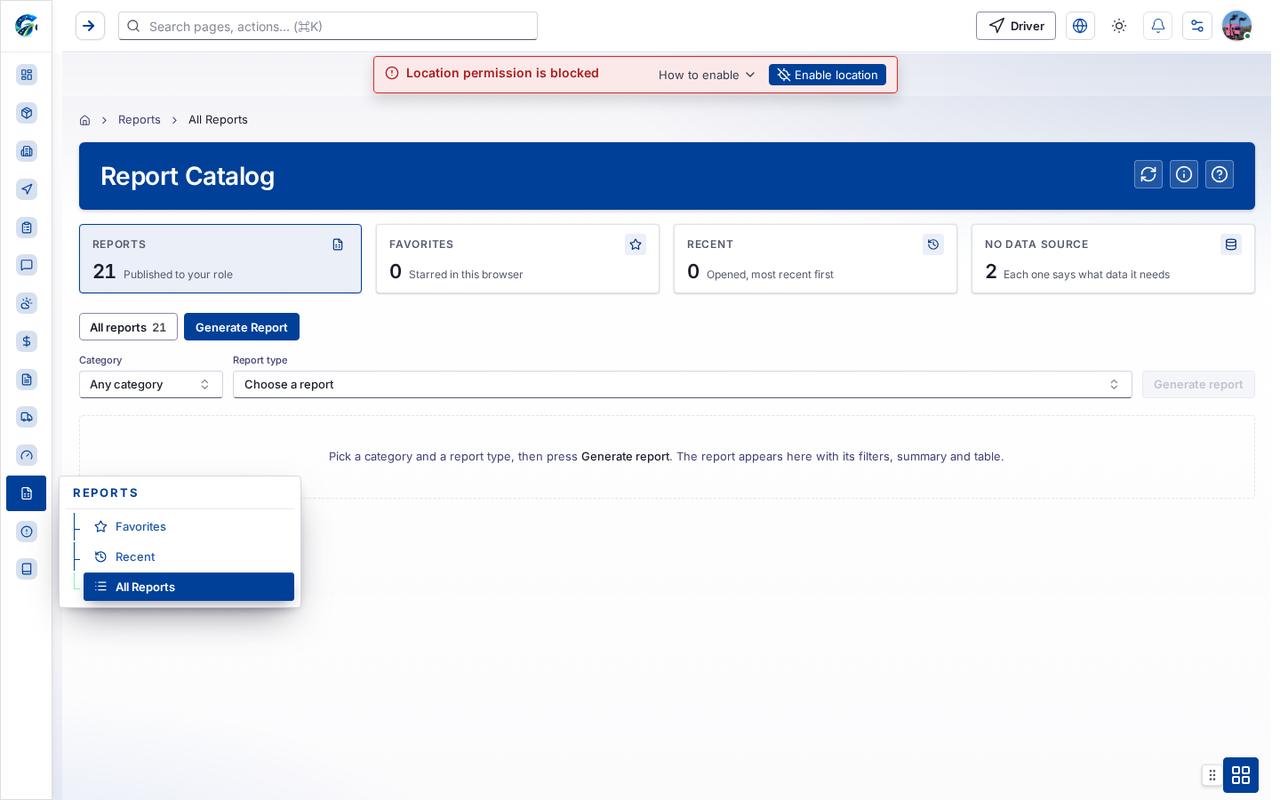
Task: Click the Reports breadcrumb link
Action: pyautogui.click(x=139, y=120)
